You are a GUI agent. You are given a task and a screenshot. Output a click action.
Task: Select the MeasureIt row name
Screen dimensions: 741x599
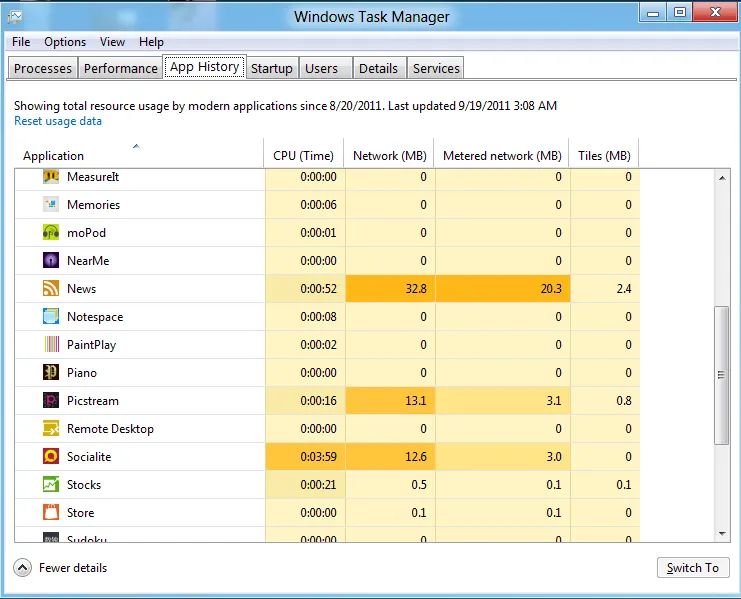click(93, 177)
